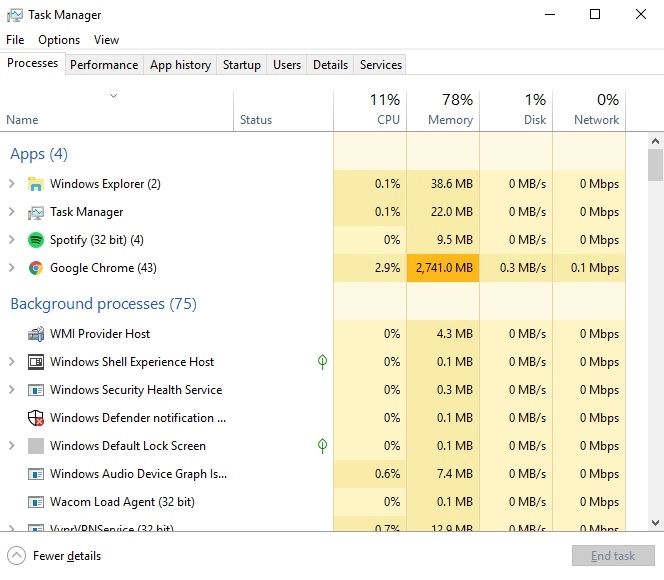Expand the Spotify process group

(12, 240)
